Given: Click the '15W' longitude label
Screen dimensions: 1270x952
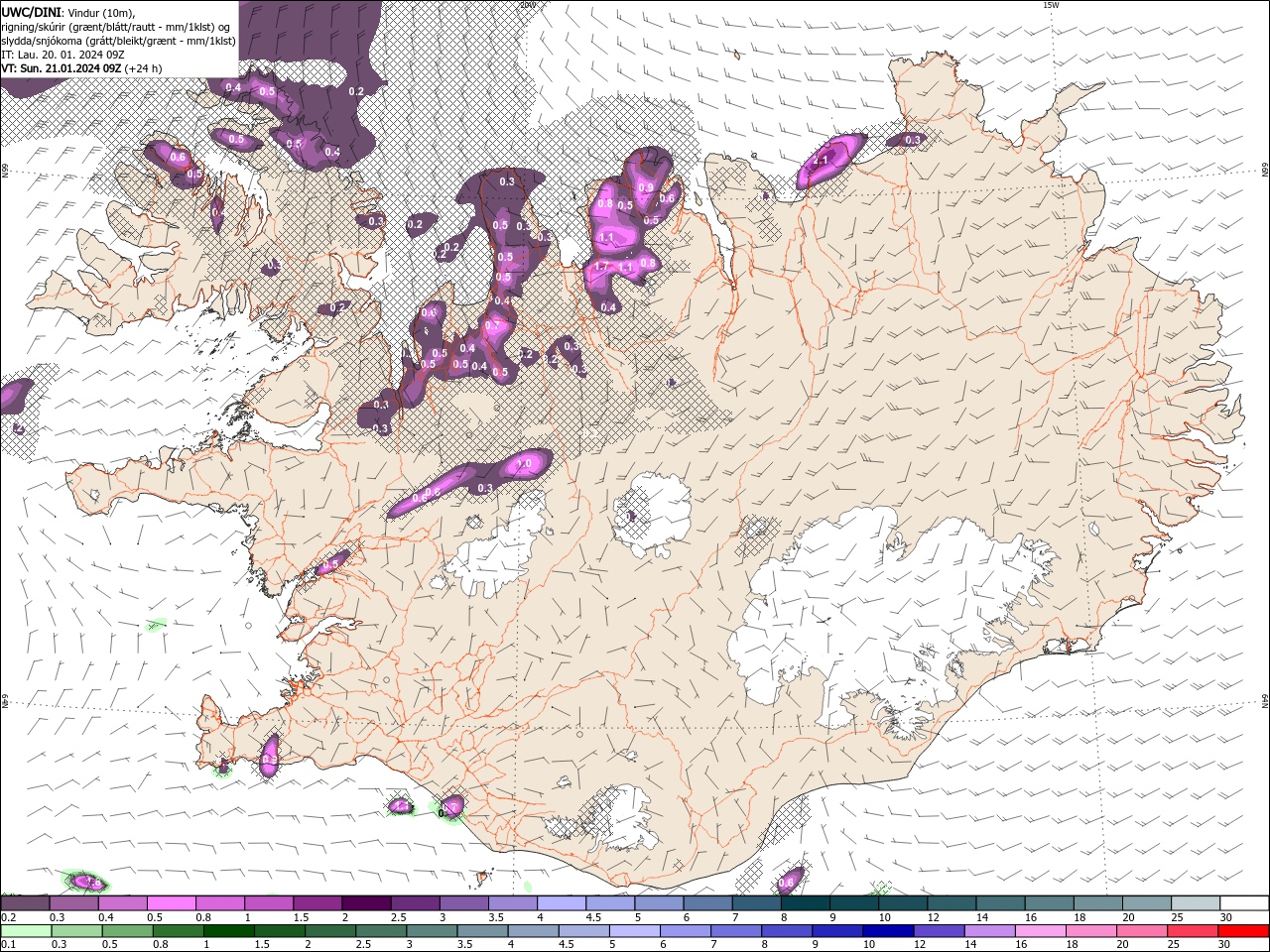Looking at the screenshot, I should tap(1051, 5).
